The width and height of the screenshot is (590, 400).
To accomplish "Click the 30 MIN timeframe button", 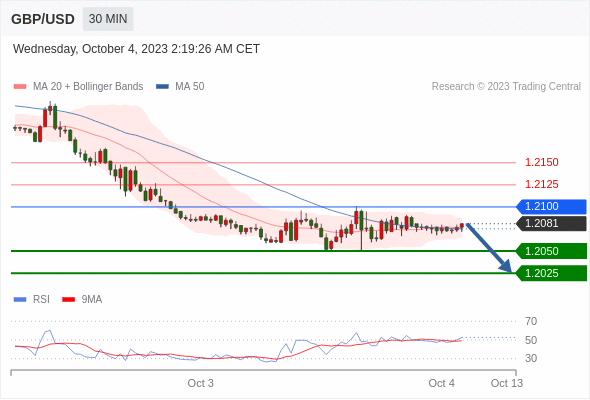I will (x=108, y=19).
